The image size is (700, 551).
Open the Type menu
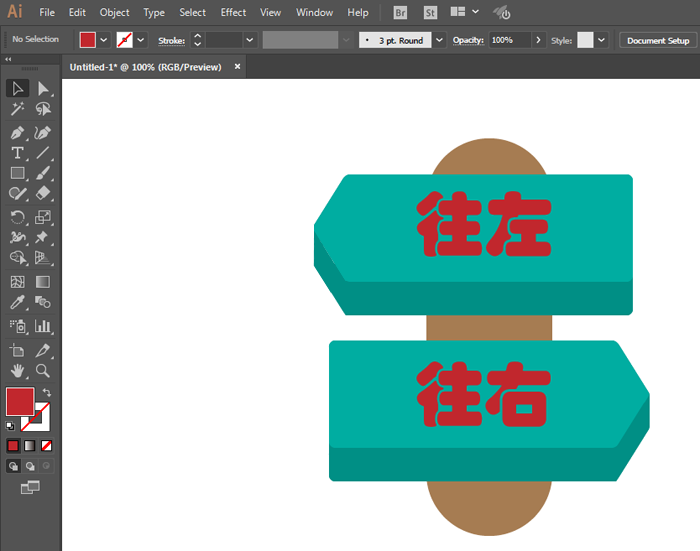[x=154, y=13]
